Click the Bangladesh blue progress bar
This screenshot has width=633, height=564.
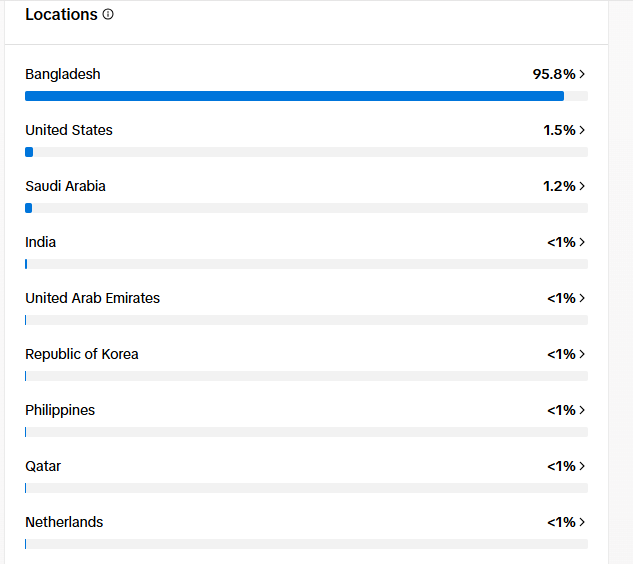tap(294, 96)
